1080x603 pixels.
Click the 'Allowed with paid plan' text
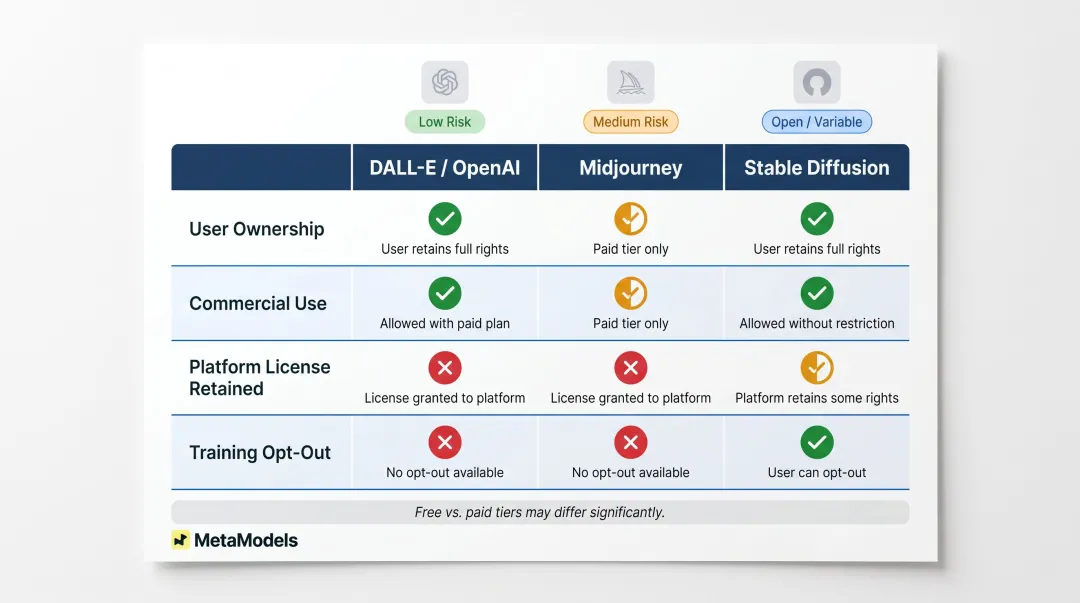[445, 323]
